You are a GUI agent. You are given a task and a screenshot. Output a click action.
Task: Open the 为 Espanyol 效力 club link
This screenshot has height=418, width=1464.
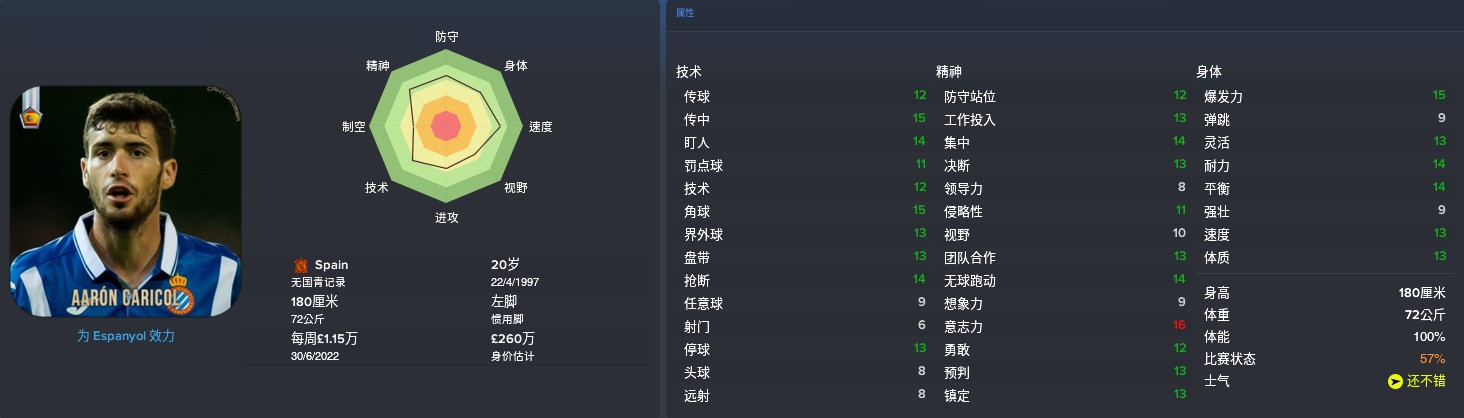(126, 336)
